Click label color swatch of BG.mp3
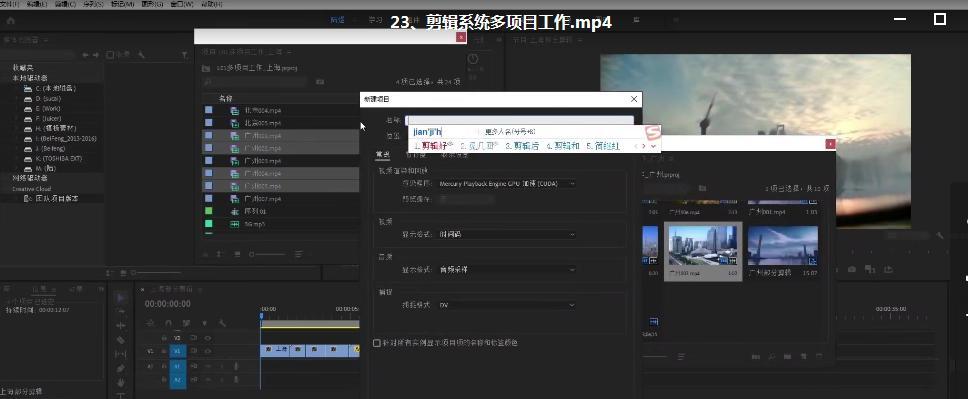968x399 pixels. click(209, 224)
